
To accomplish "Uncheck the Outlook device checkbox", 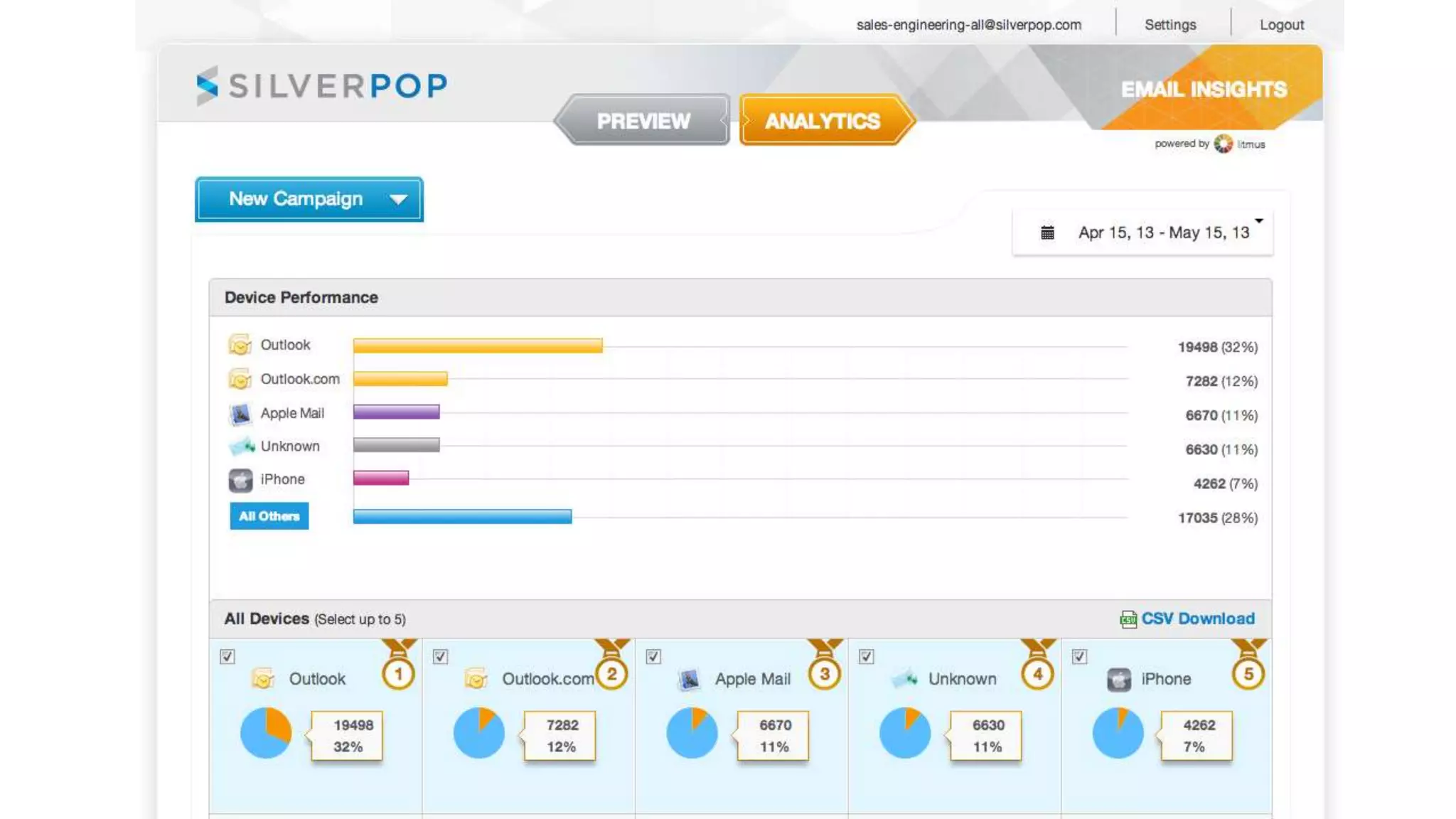I will coord(227,656).
